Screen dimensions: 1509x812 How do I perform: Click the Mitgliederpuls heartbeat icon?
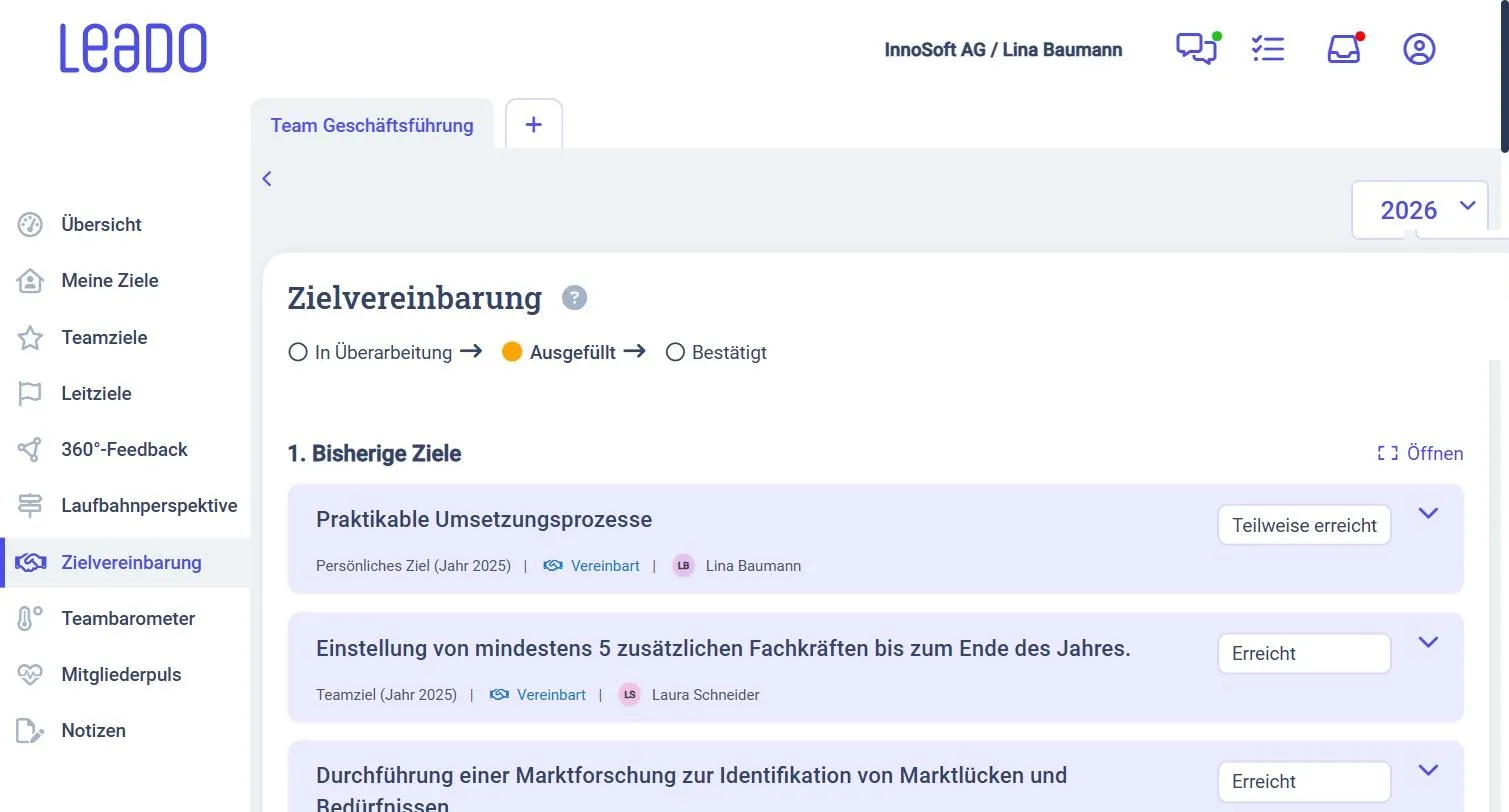30,675
